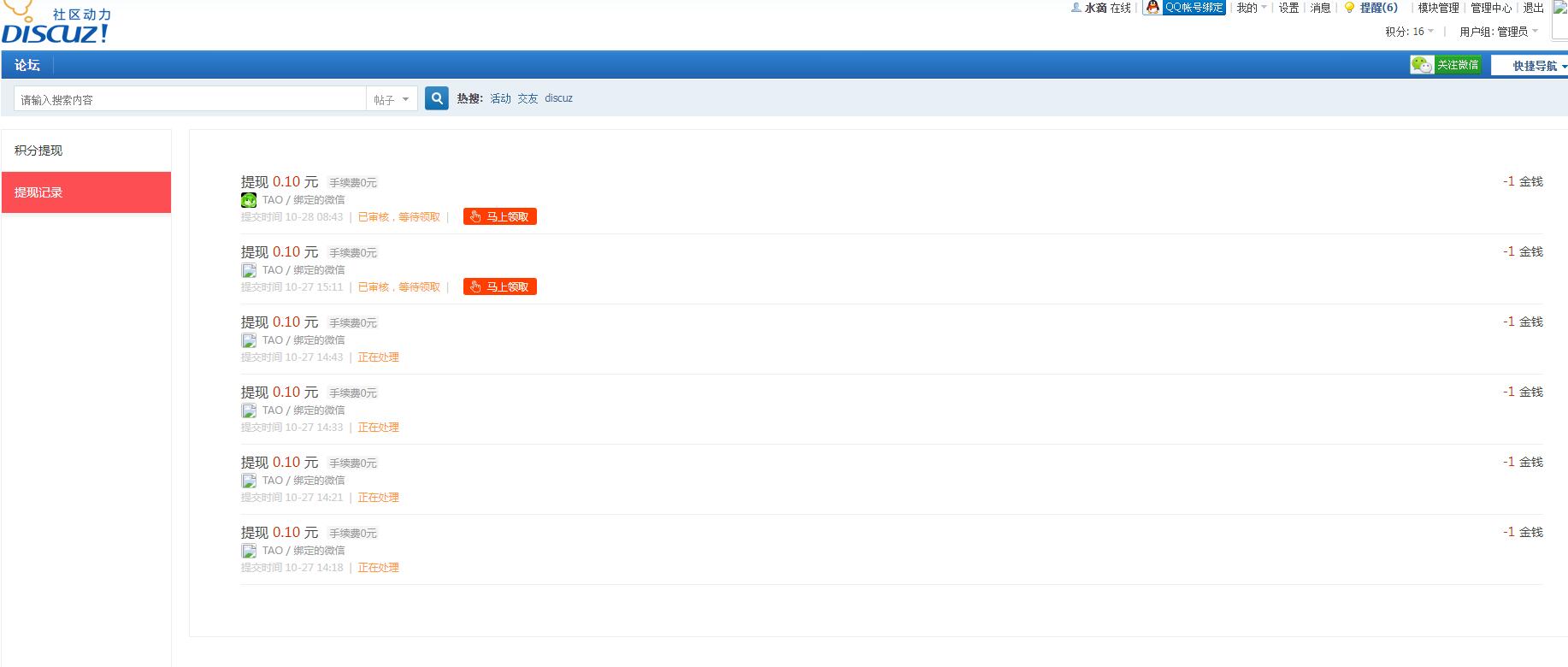Click the Discuz! logo

click(56, 24)
